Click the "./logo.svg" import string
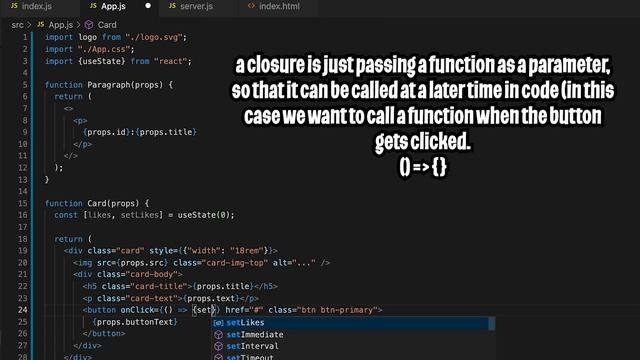Image resolution: width=640 pixels, height=360 pixels. click(153, 37)
